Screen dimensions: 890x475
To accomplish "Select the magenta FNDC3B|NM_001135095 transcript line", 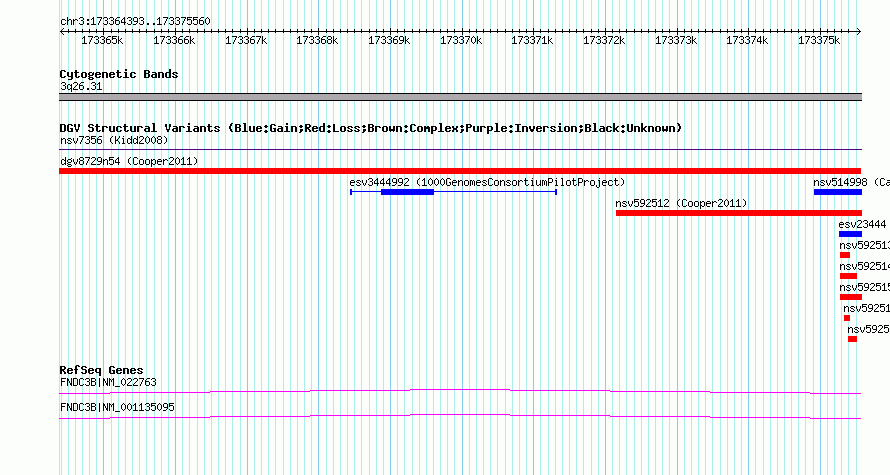I will [x=460, y=417].
